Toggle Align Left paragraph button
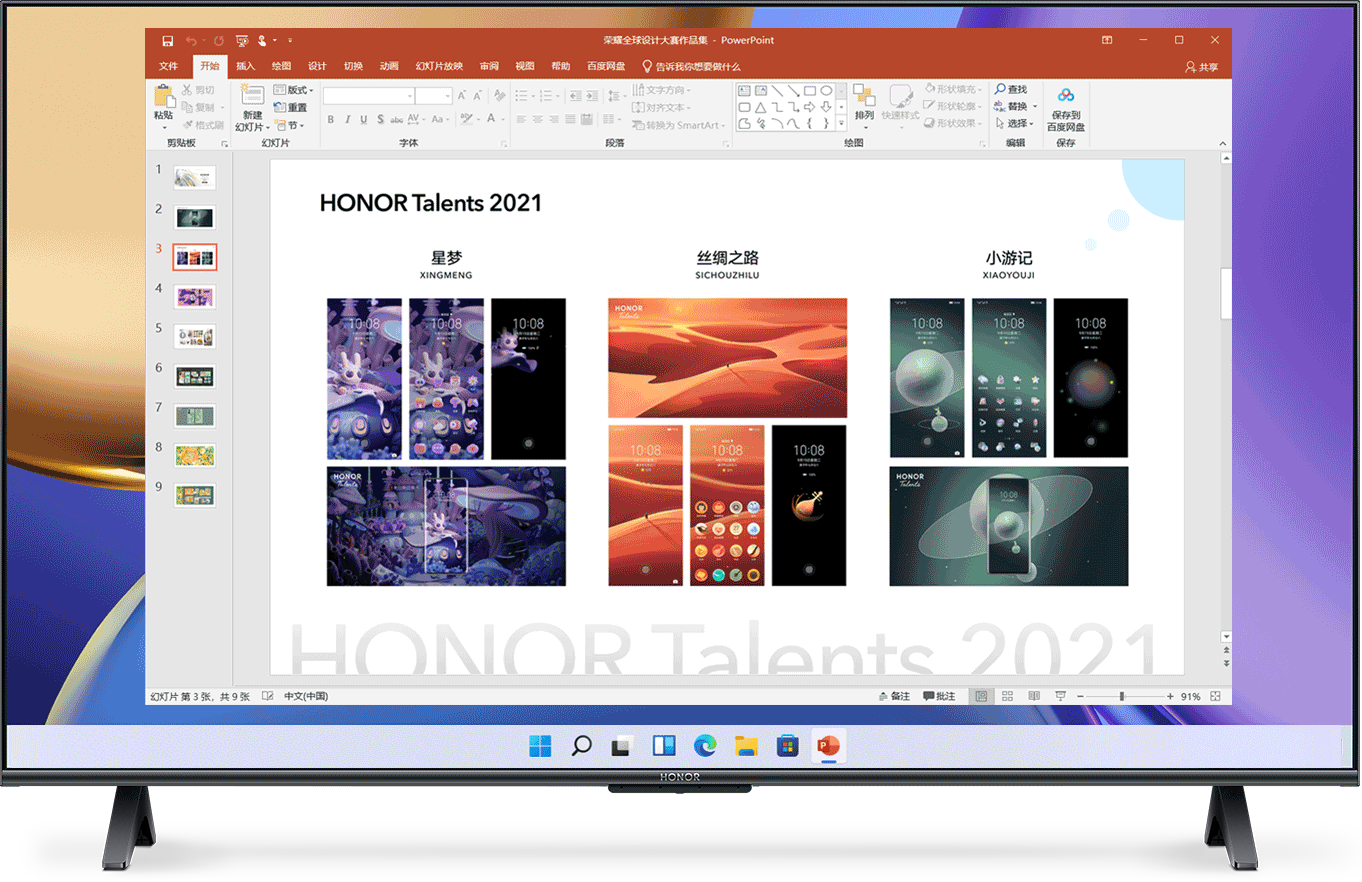 521,119
